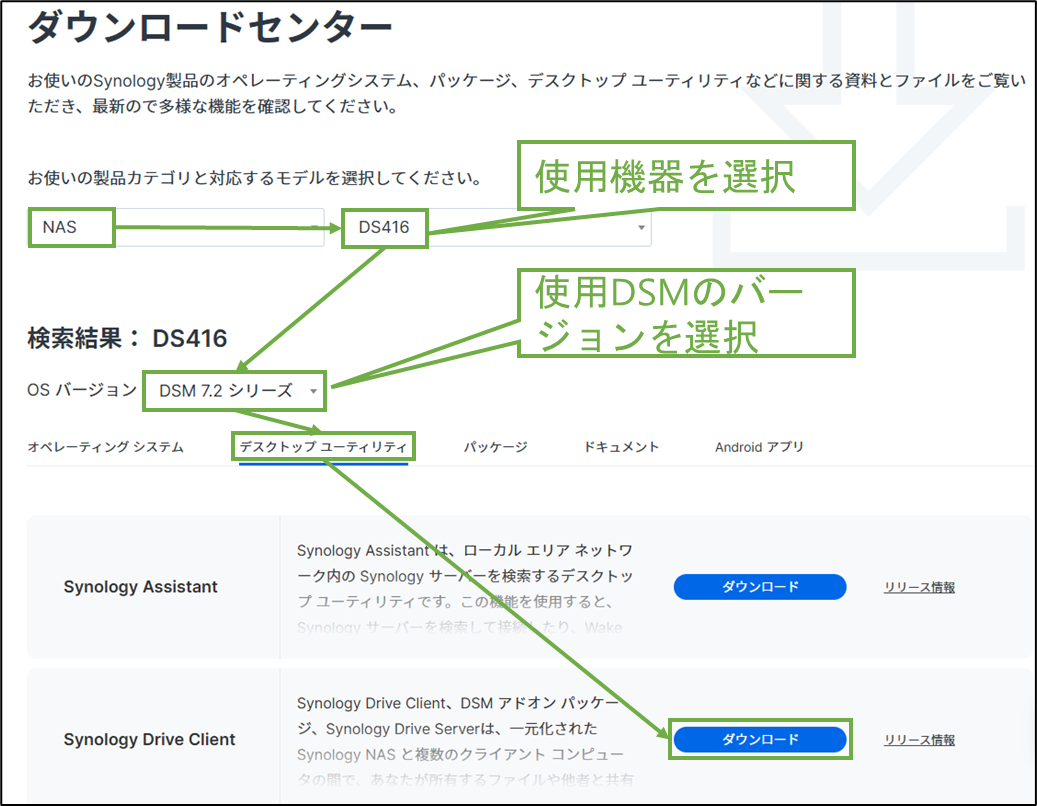The height and width of the screenshot is (806, 1037).
Task: Open the パッケージ tab
Action: coord(495,447)
